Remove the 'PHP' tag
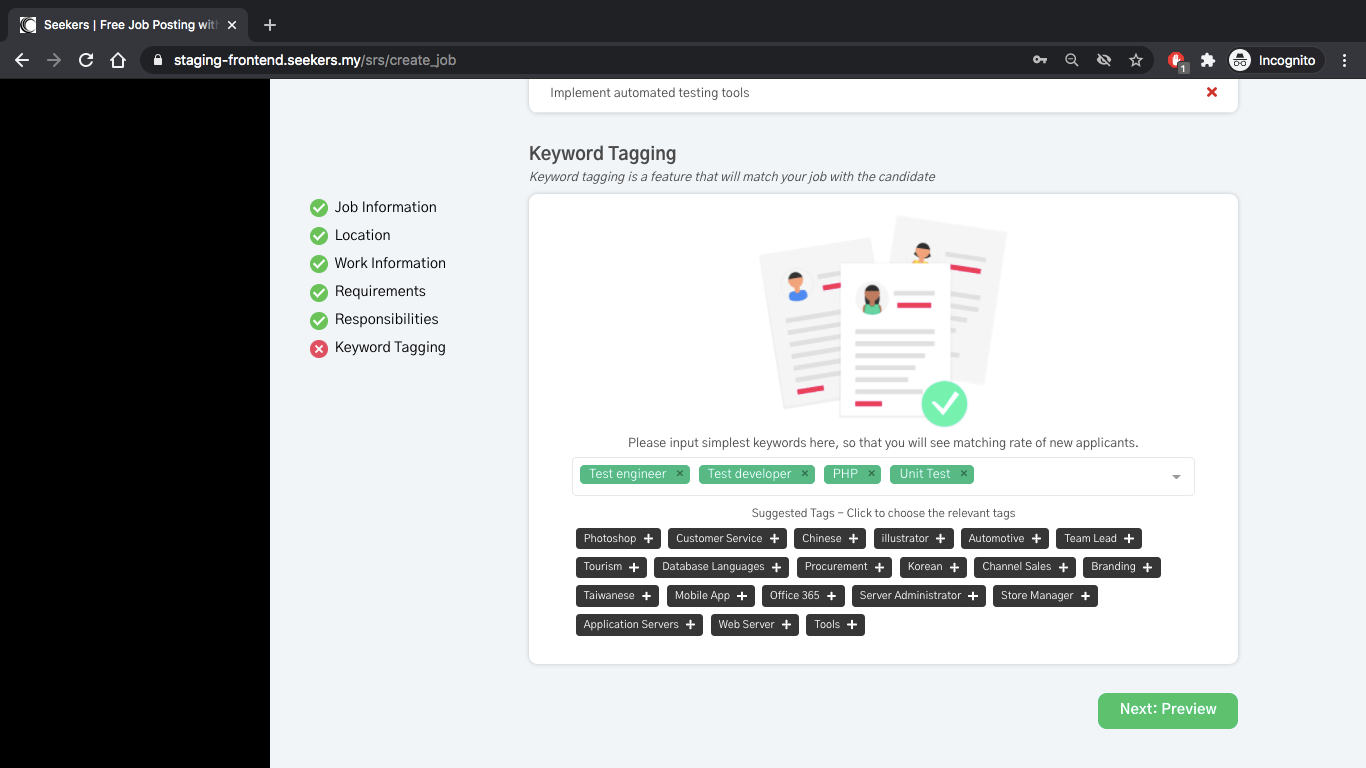The width and height of the screenshot is (1366, 768). [871, 474]
